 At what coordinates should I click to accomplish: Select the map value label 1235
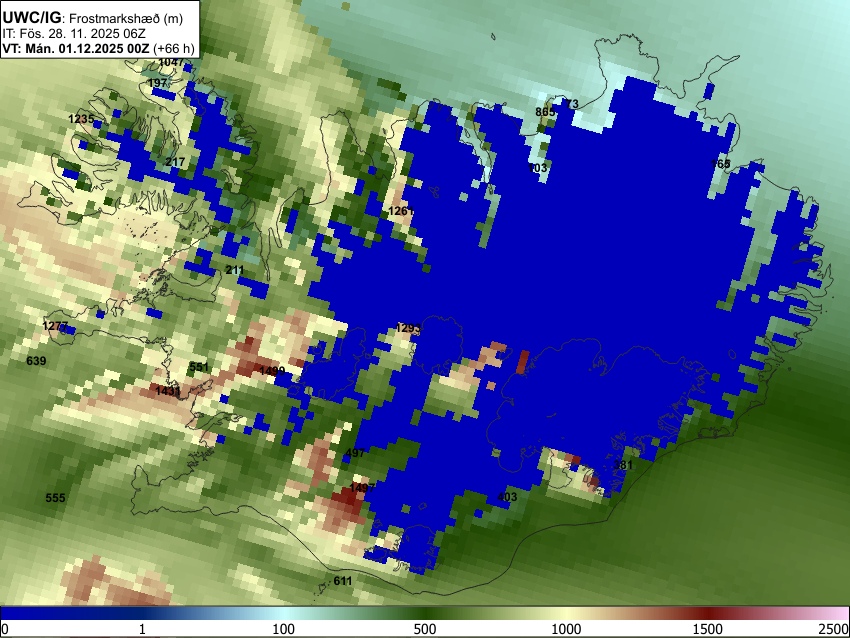(x=81, y=119)
